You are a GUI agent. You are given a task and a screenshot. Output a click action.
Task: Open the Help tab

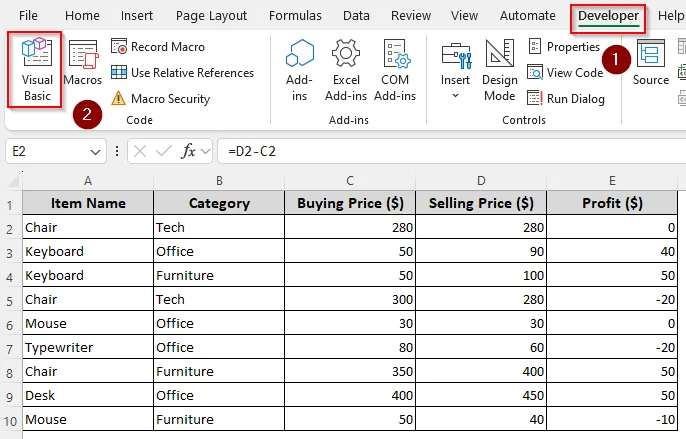pos(671,16)
